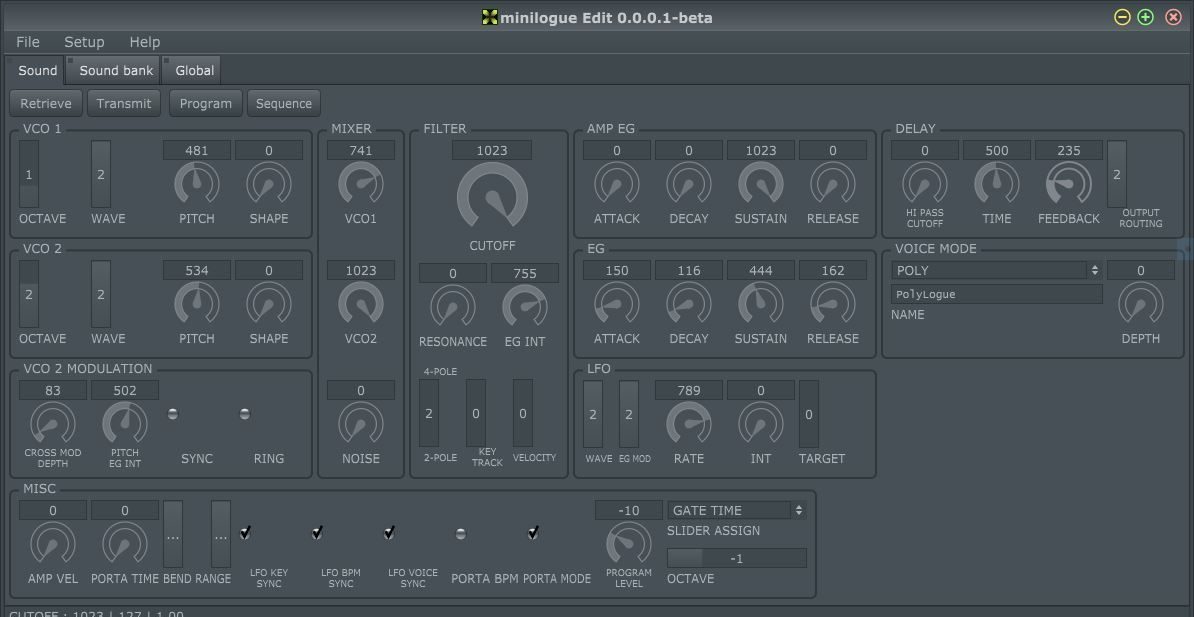1194x617 pixels.
Task: Open the Setup menu
Action: point(84,42)
